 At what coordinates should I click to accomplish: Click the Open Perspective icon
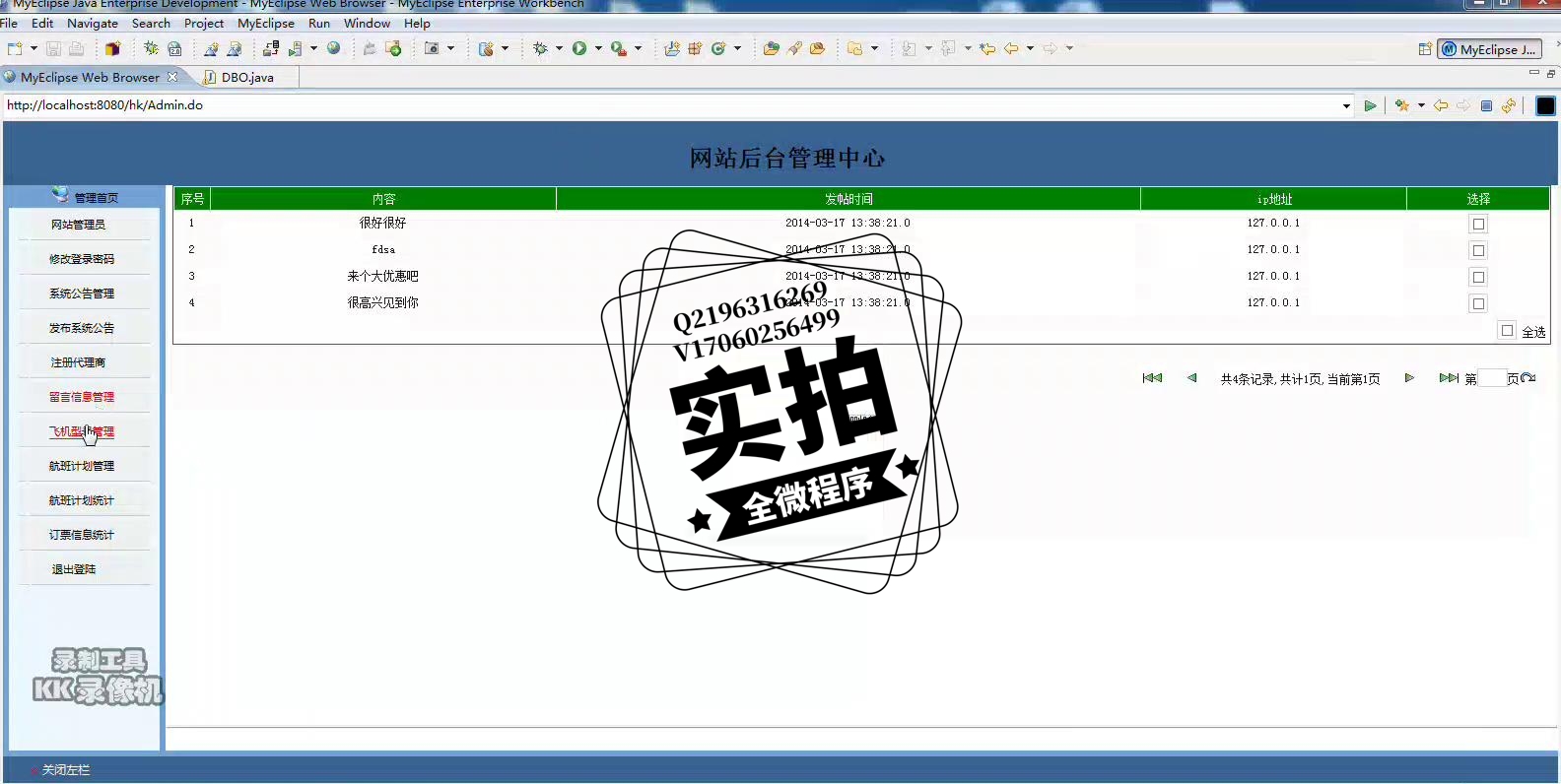coord(1425,49)
